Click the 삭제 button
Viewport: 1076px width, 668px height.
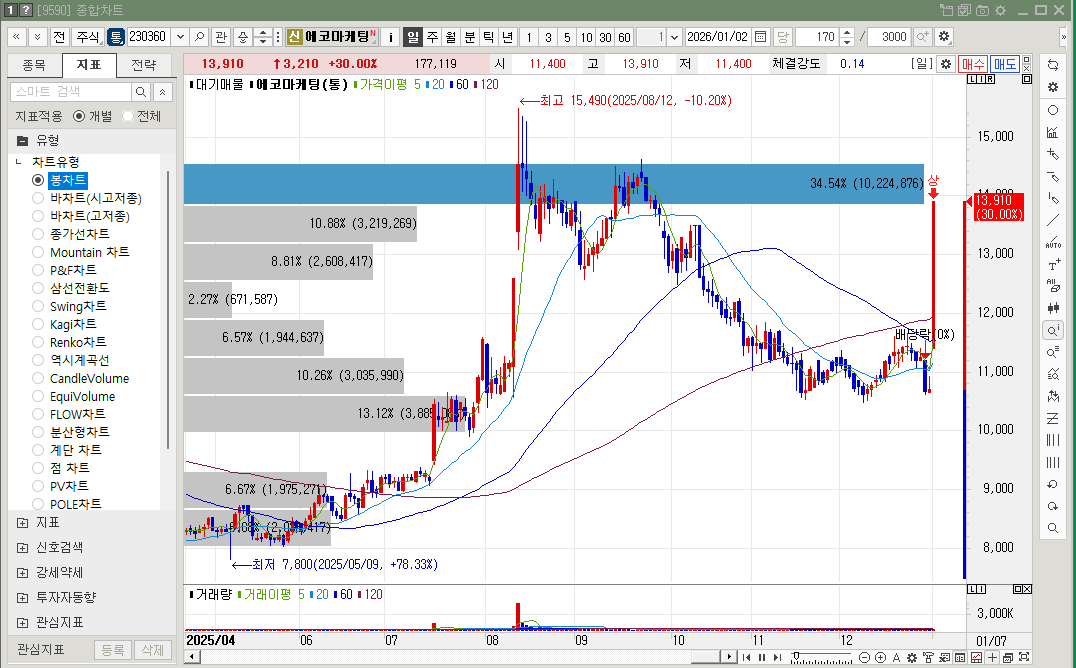[152, 649]
